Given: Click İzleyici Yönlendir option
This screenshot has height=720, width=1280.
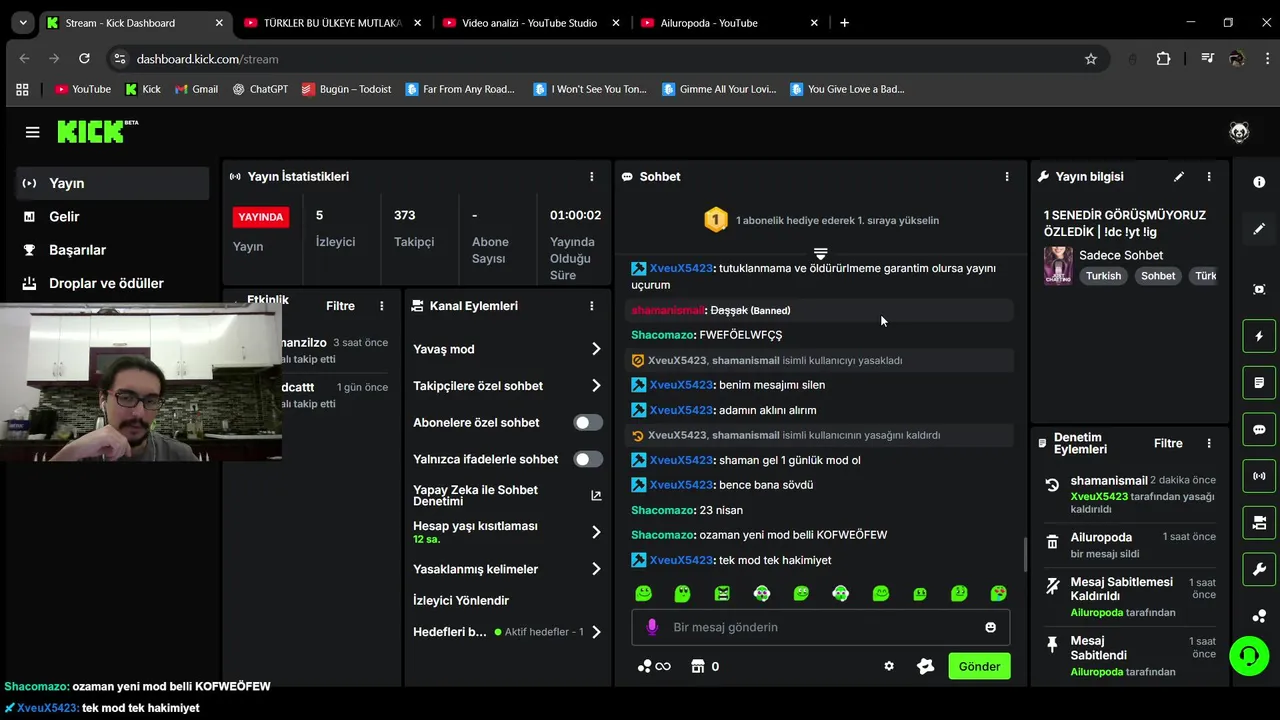Looking at the screenshot, I should (461, 600).
